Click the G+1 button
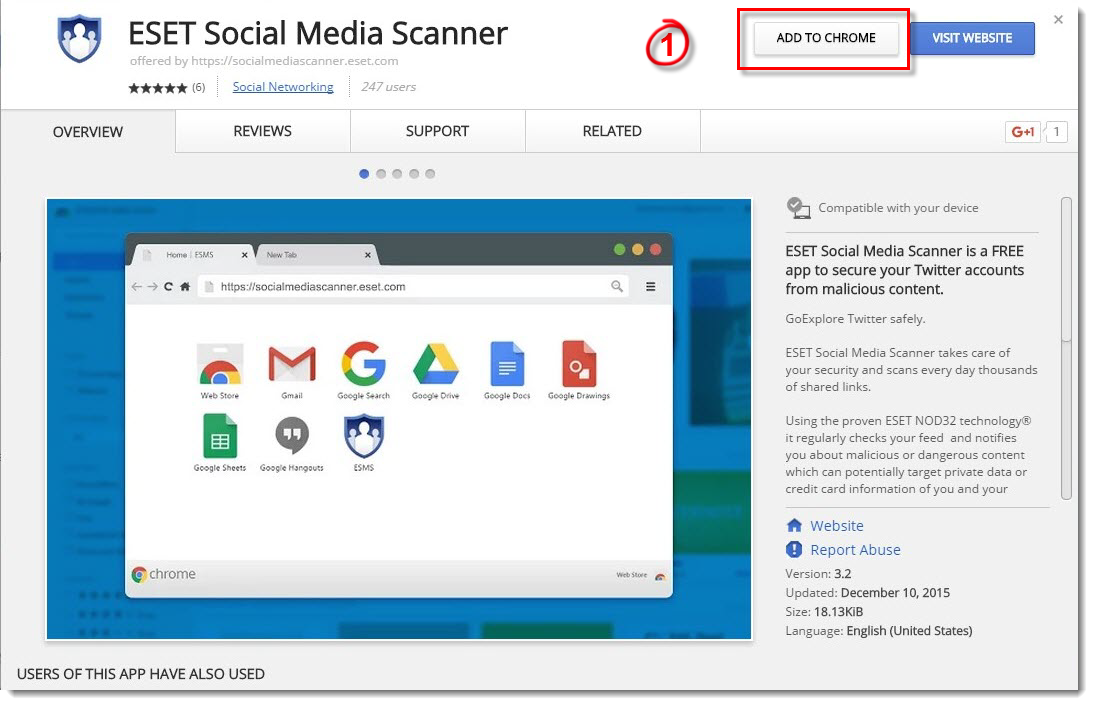Screen dimensions: 1093x705 click(1023, 132)
